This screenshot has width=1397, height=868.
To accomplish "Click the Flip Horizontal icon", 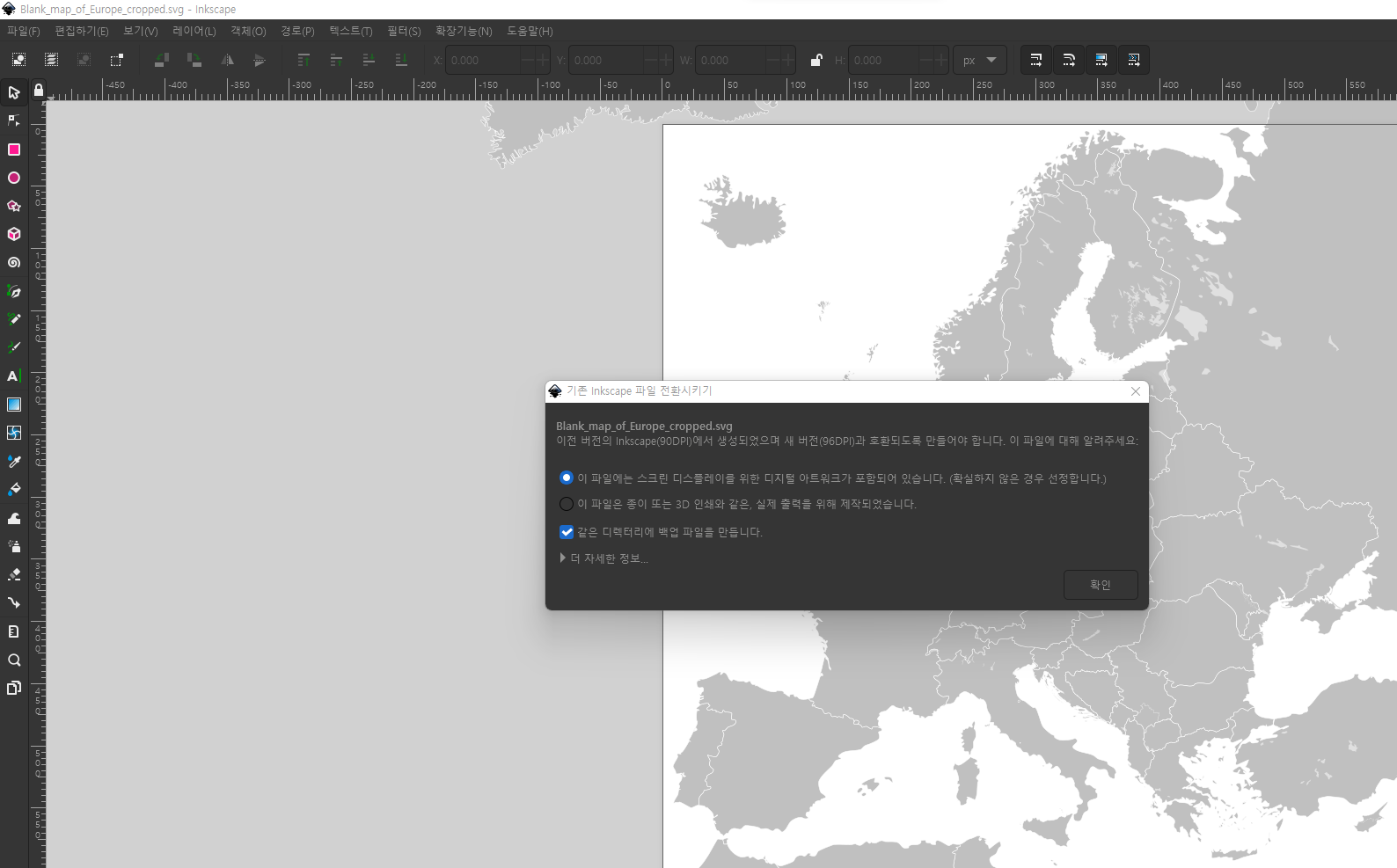I will click(227, 60).
